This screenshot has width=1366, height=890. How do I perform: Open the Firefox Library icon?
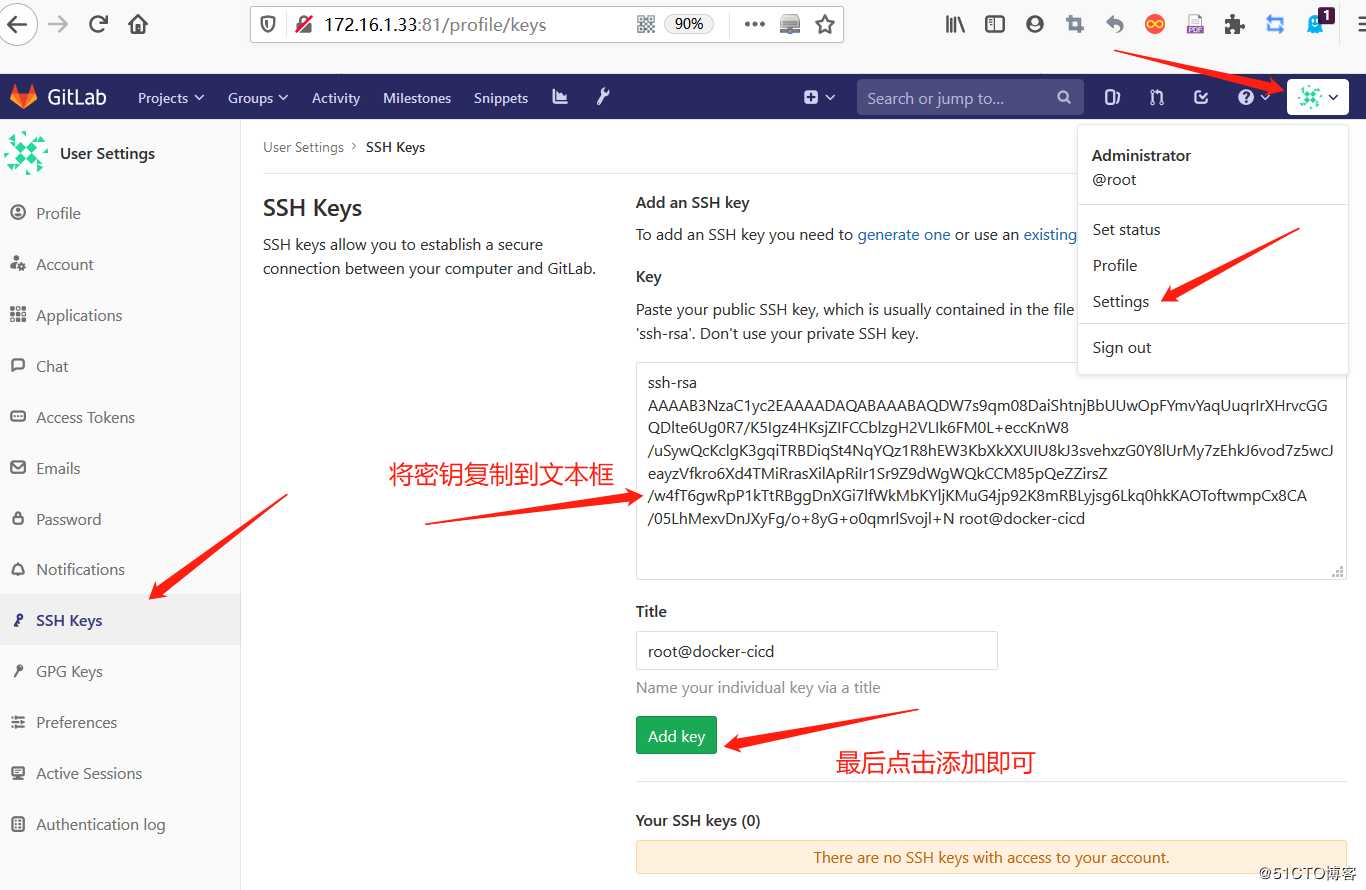955,25
